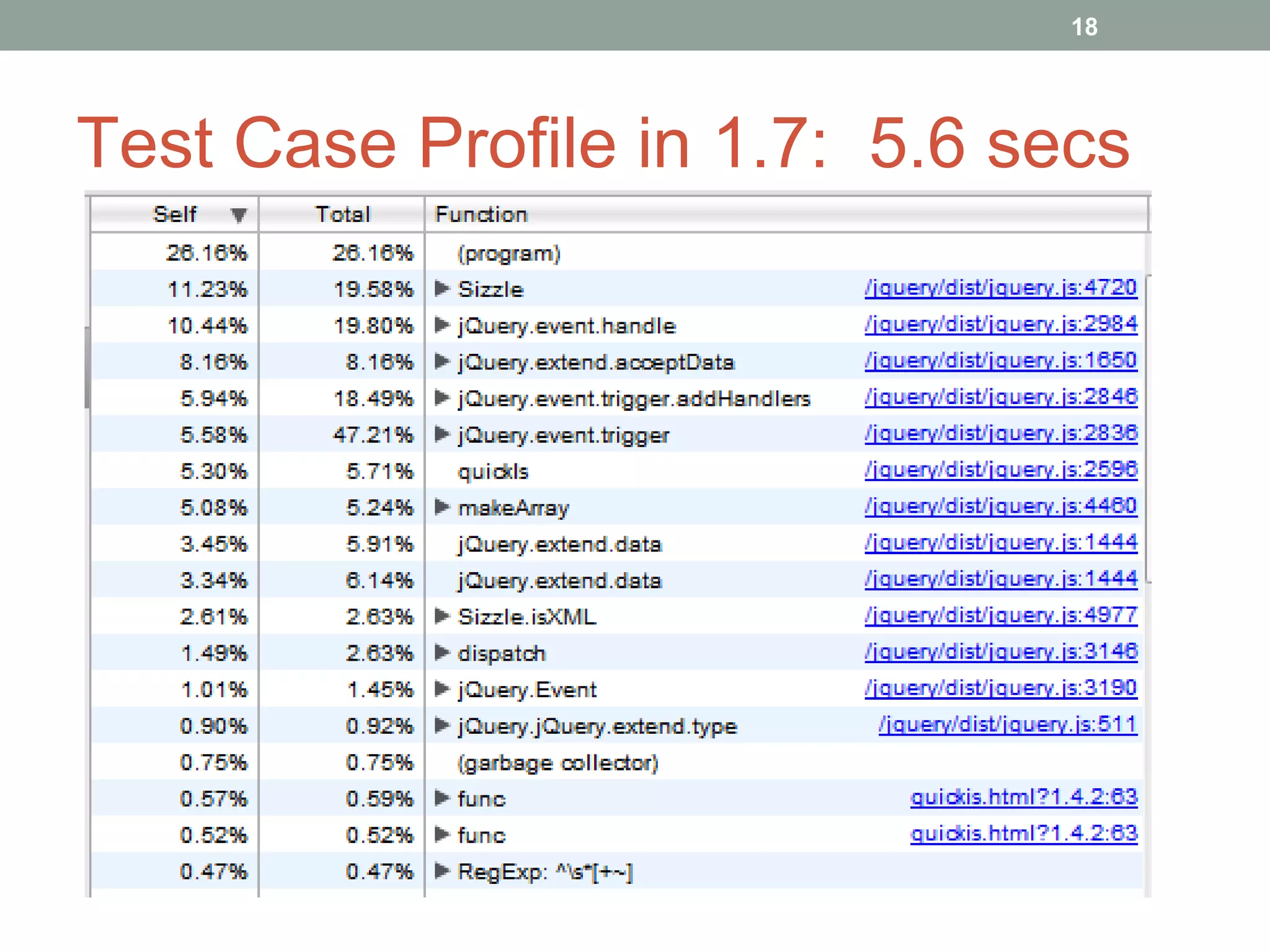Open the jquery.js:2984 source link
This screenshot has width=1270, height=952.
point(1001,324)
